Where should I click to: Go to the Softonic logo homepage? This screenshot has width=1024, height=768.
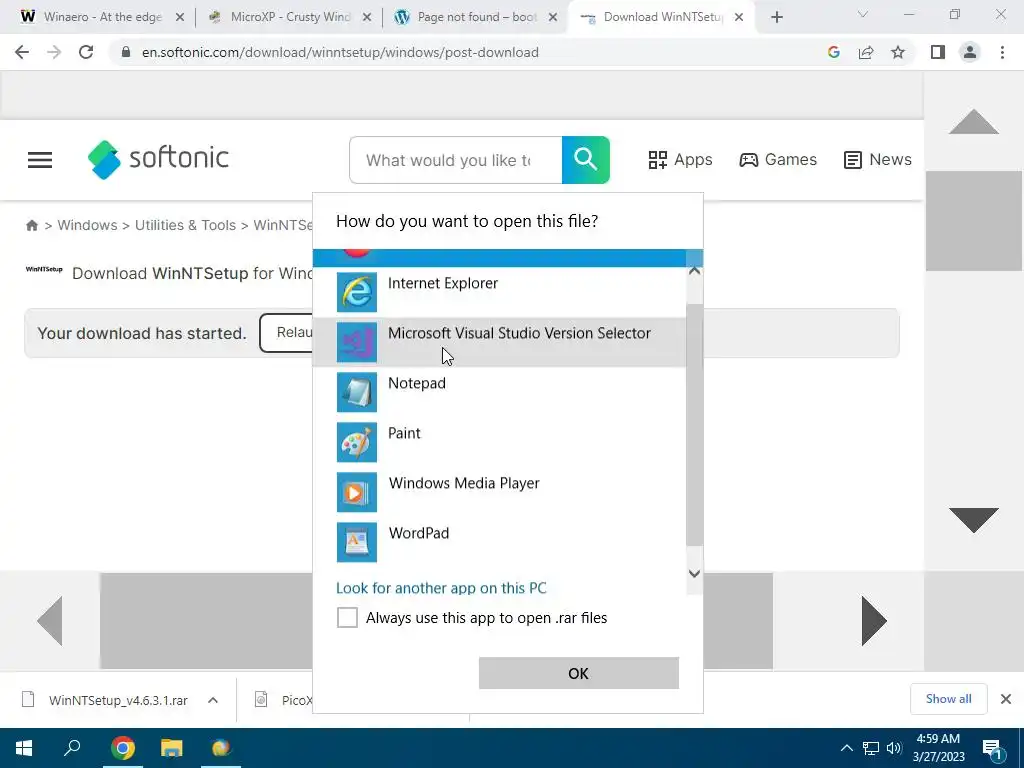point(158,159)
